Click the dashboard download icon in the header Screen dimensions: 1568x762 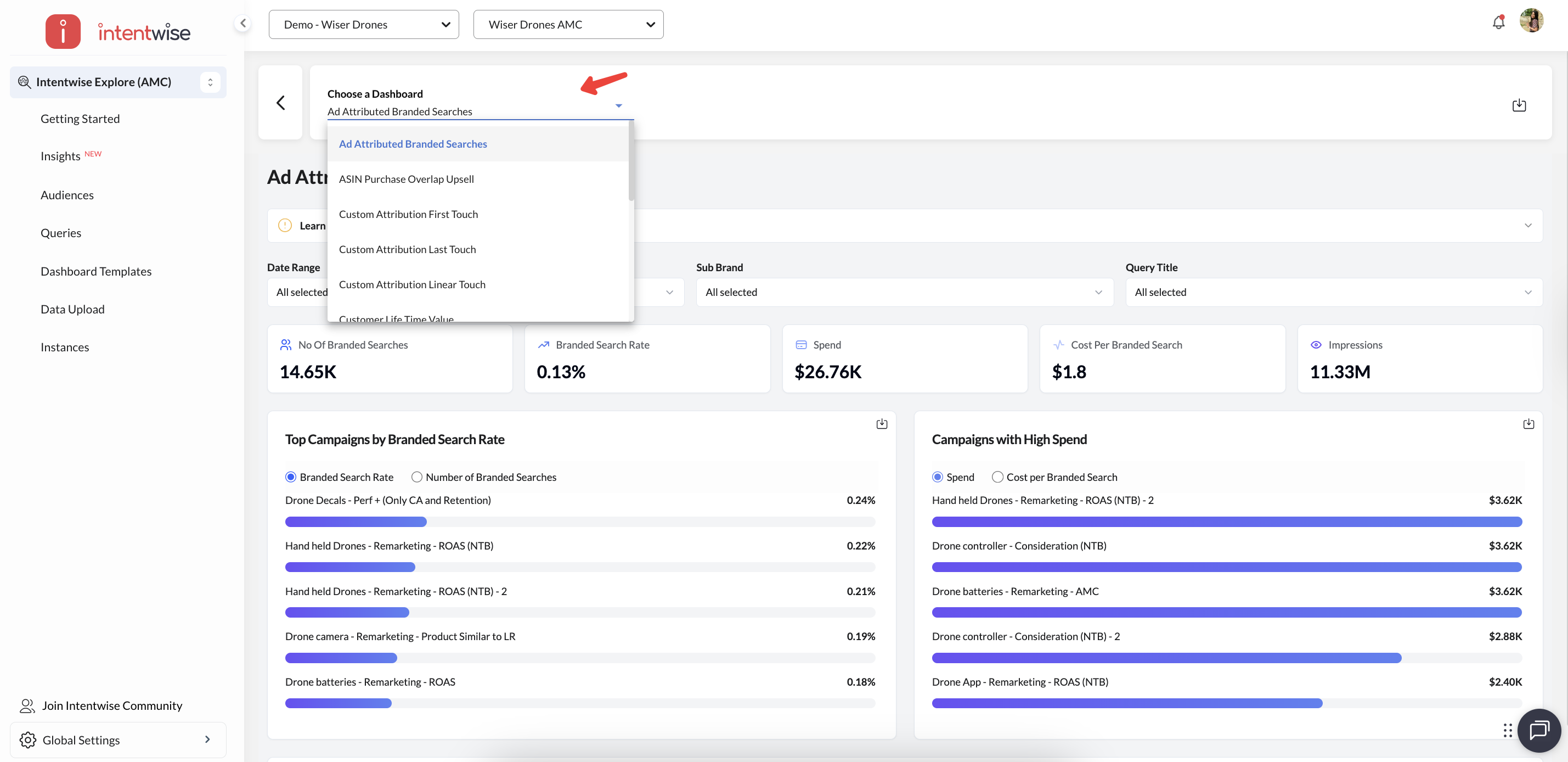pos(1519,105)
